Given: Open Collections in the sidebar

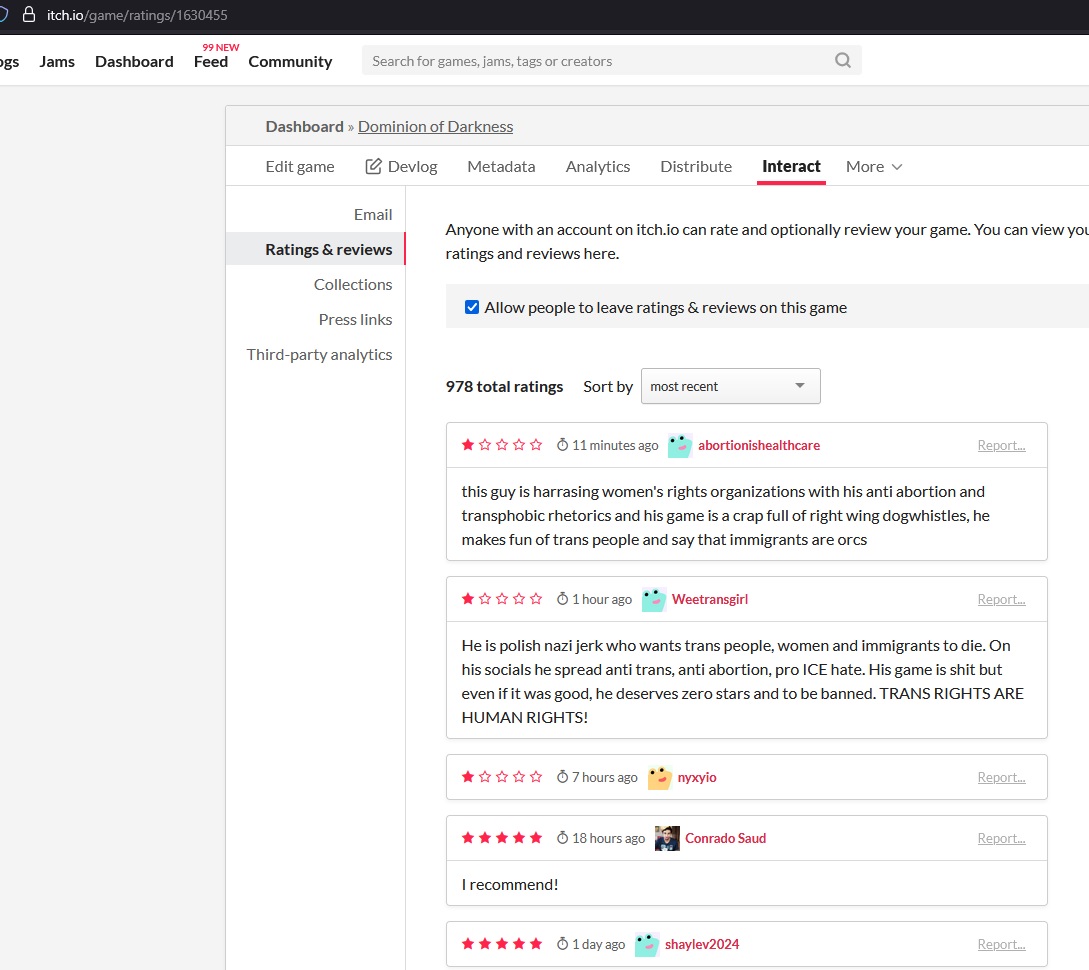Looking at the screenshot, I should [x=353, y=285].
